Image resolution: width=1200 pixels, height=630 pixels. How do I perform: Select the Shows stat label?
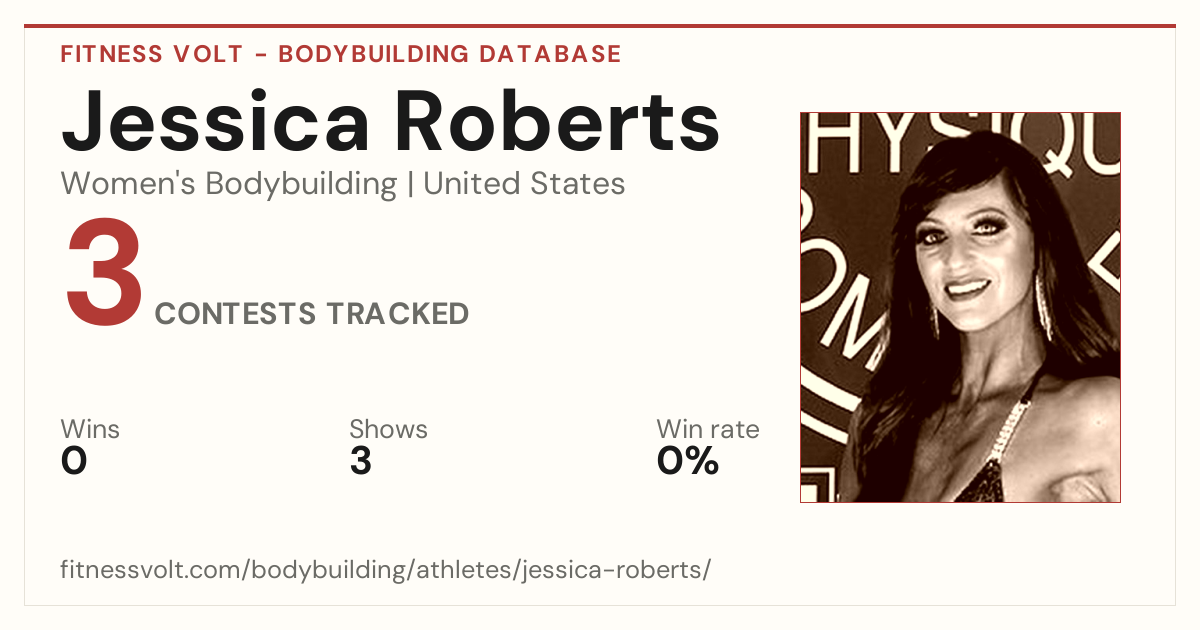(x=388, y=430)
